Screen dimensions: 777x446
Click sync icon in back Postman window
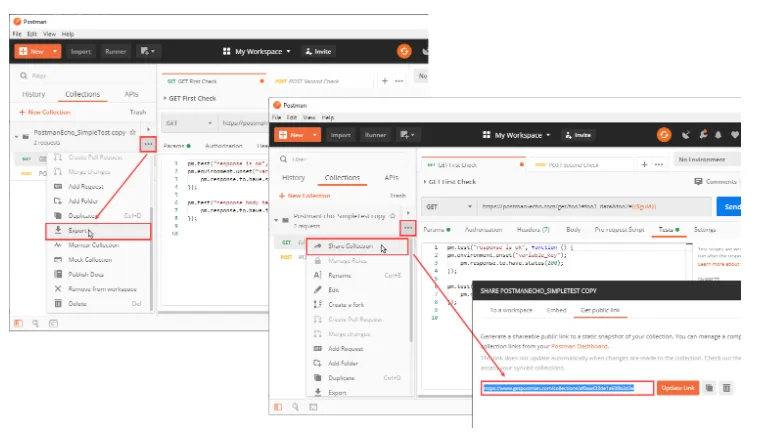[404, 51]
